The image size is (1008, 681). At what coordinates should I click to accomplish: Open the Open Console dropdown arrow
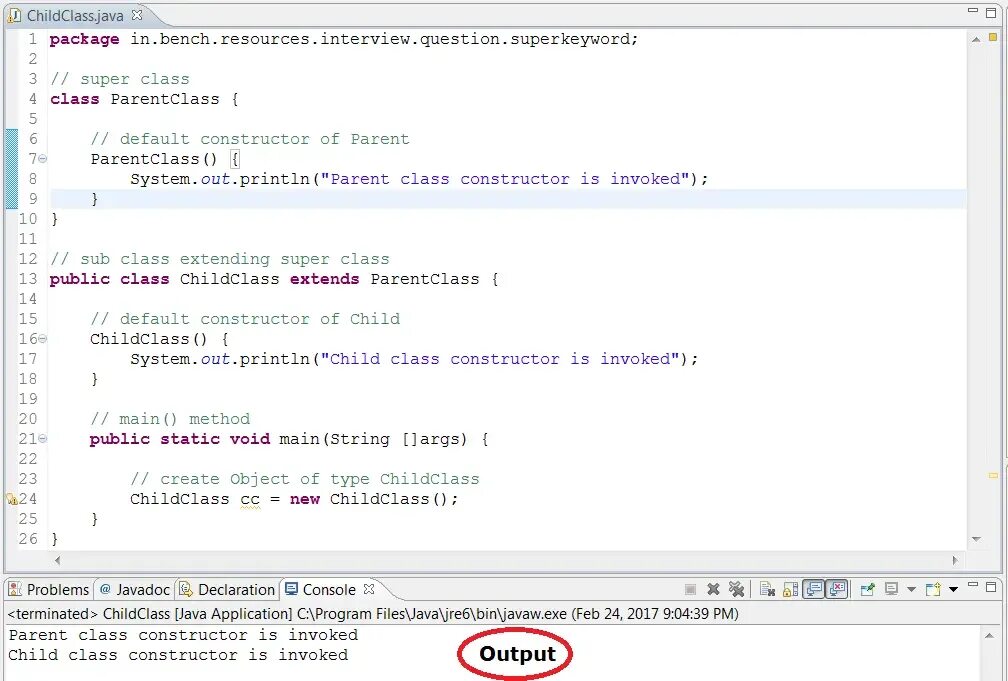pyautogui.click(x=954, y=589)
